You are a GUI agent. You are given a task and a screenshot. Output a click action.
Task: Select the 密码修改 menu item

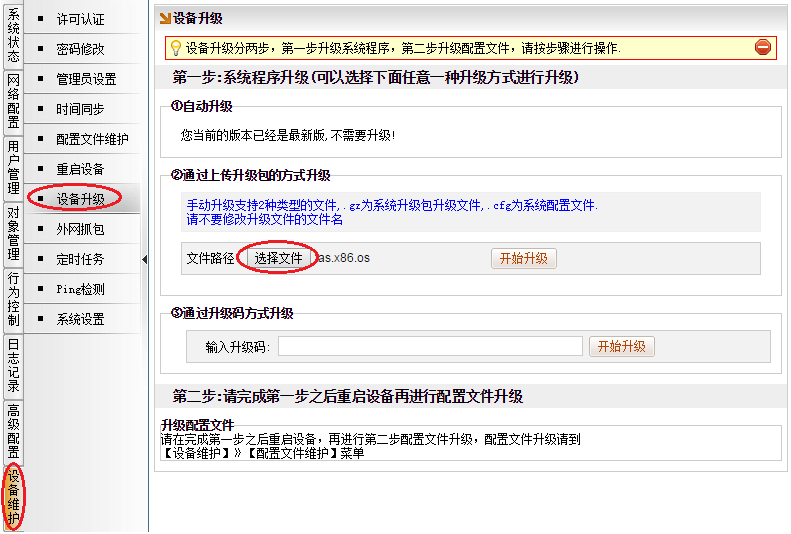pos(80,49)
